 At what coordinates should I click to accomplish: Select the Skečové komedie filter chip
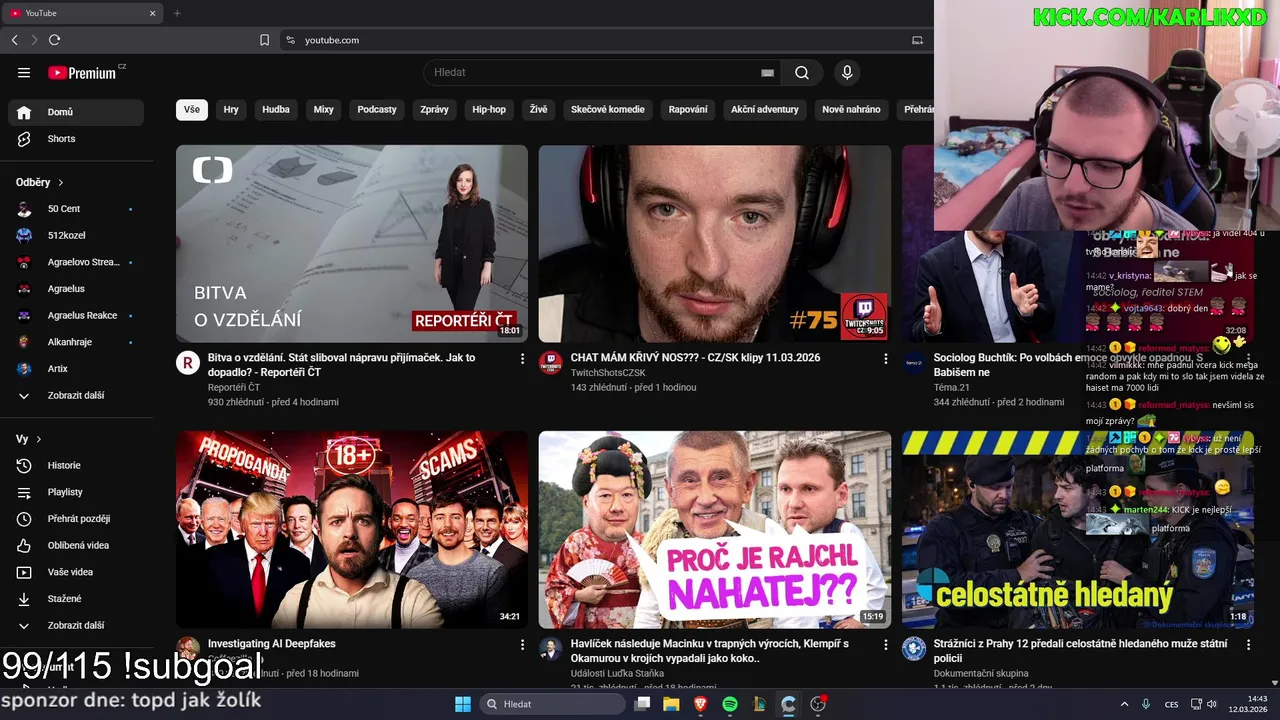608,110
